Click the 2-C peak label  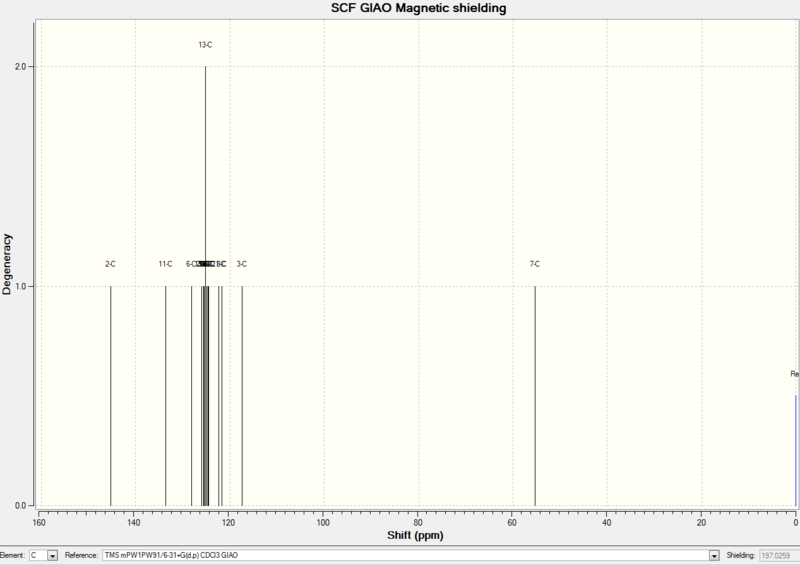[110, 264]
